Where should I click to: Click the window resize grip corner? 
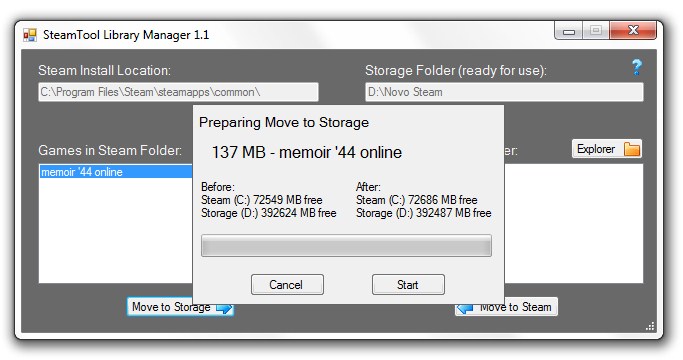coord(650,326)
